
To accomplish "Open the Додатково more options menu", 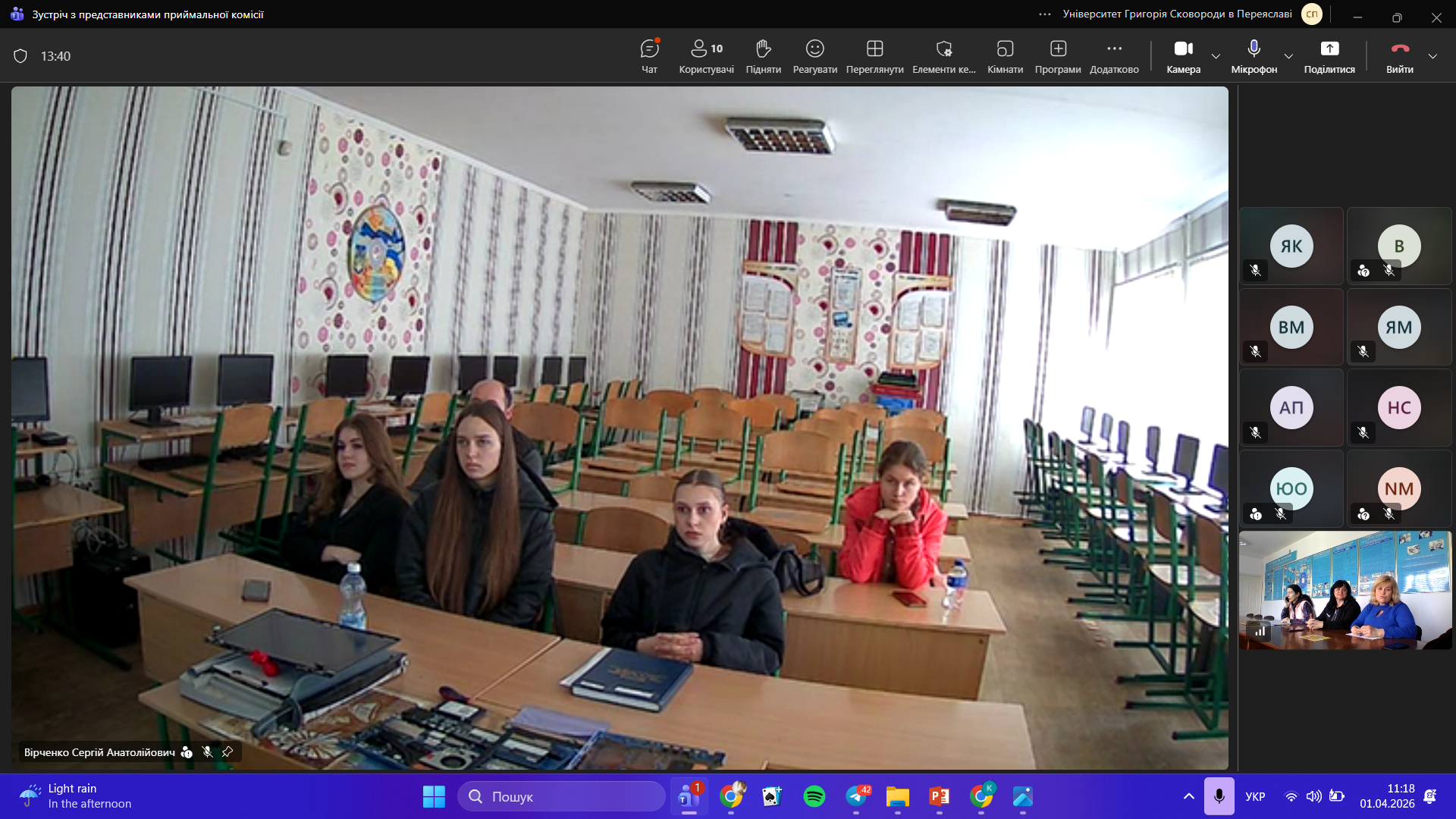I will (x=1114, y=56).
